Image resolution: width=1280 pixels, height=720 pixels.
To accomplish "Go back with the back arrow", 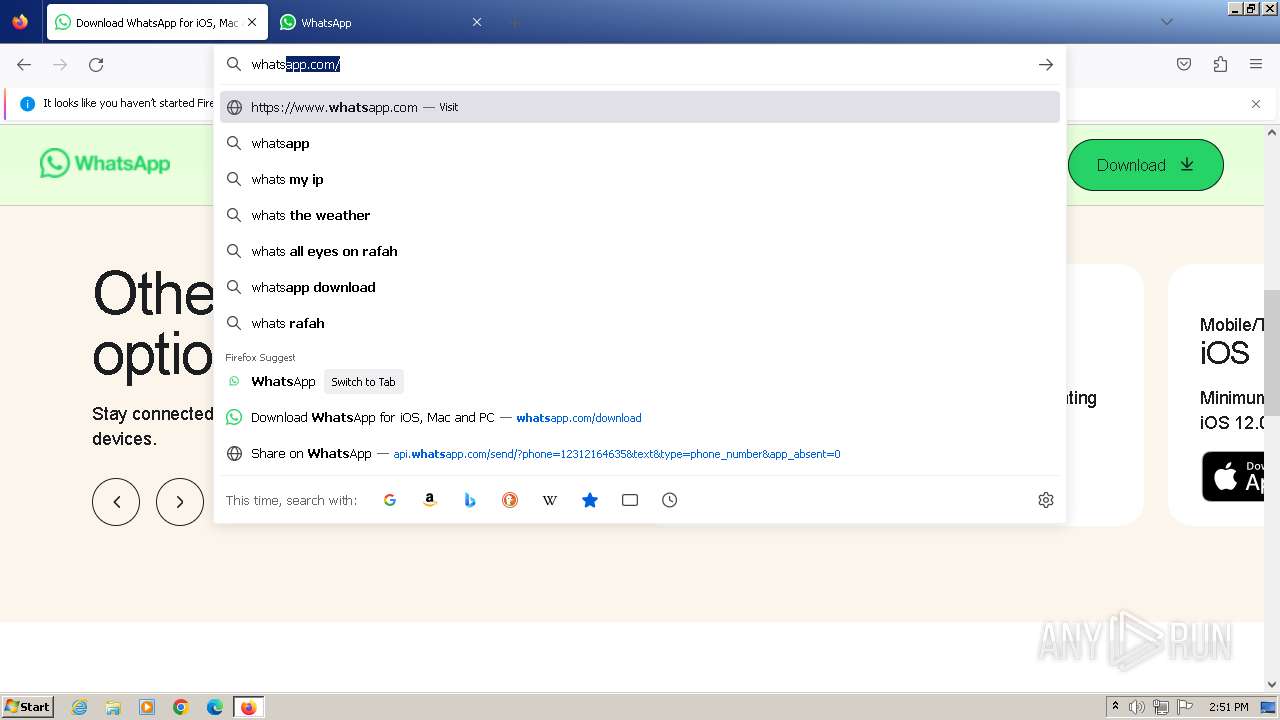I will pyautogui.click(x=24, y=64).
